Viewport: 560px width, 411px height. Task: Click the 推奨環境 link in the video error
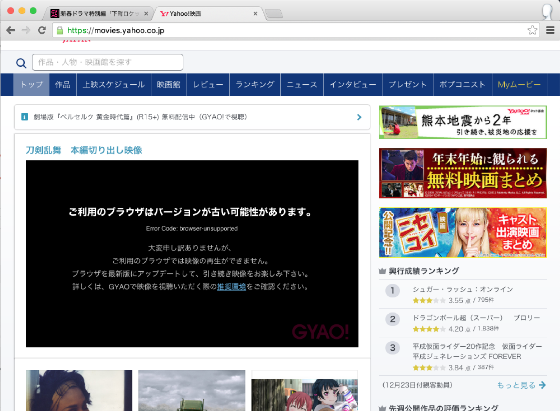(231, 287)
